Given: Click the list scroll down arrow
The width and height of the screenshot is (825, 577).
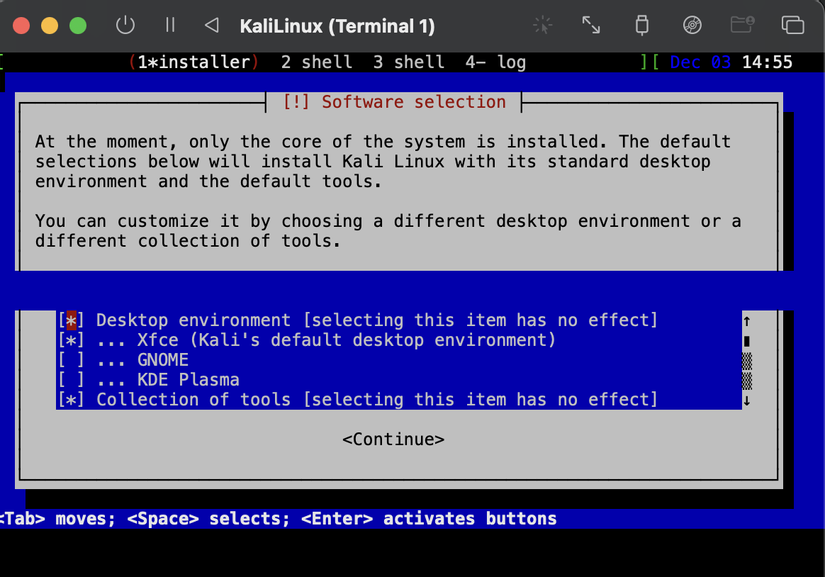Looking at the screenshot, I should (747, 400).
